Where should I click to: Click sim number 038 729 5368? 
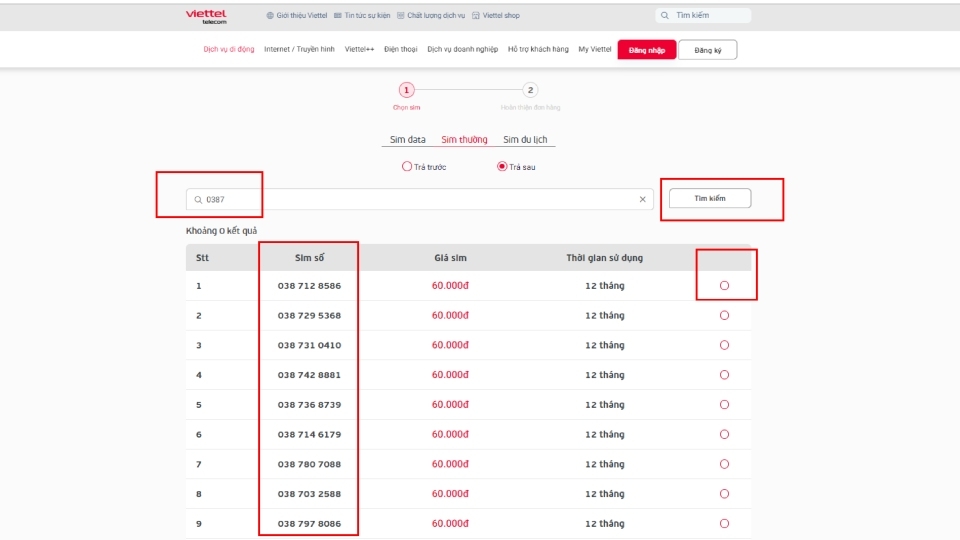(309, 315)
